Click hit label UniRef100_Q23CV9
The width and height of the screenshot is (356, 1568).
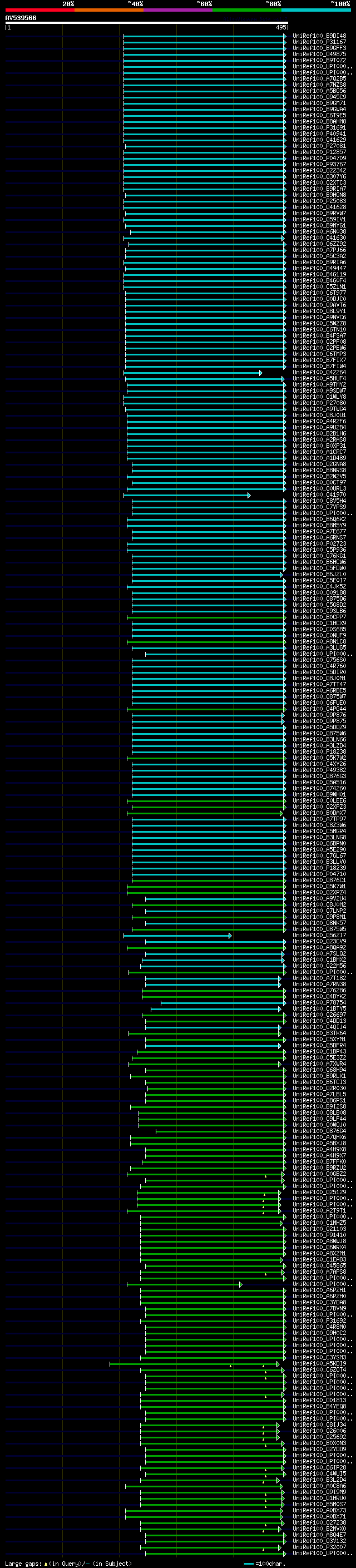click(319, 942)
